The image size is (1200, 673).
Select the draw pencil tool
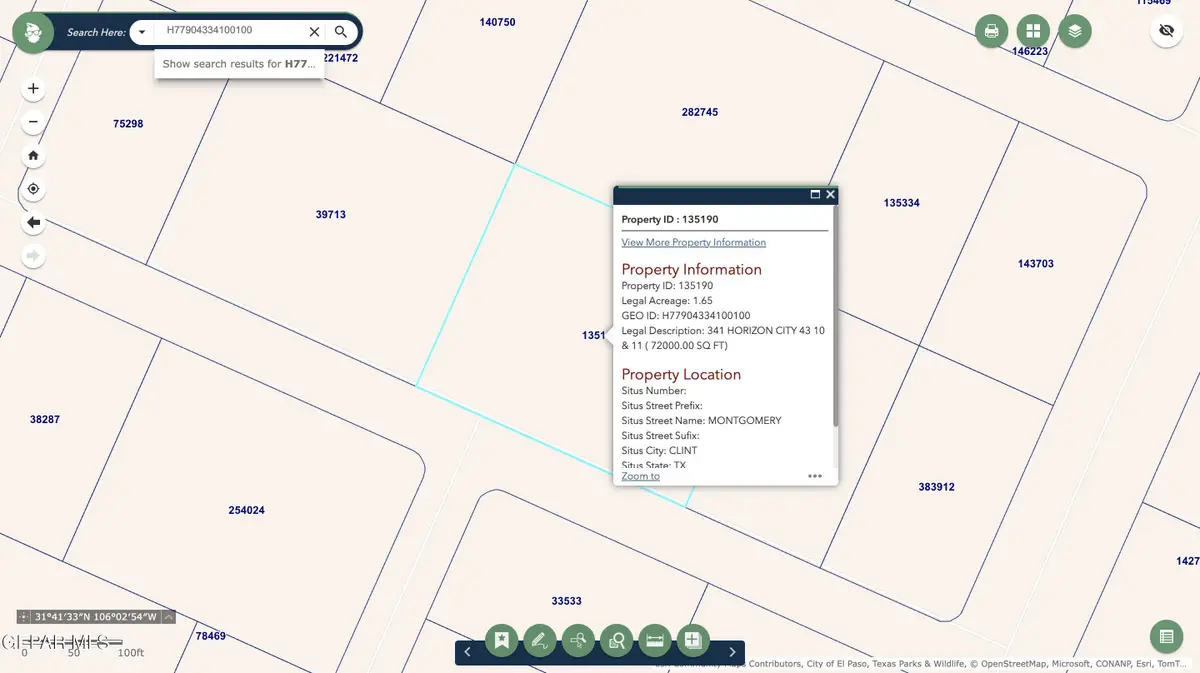click(x=540, y=640)
